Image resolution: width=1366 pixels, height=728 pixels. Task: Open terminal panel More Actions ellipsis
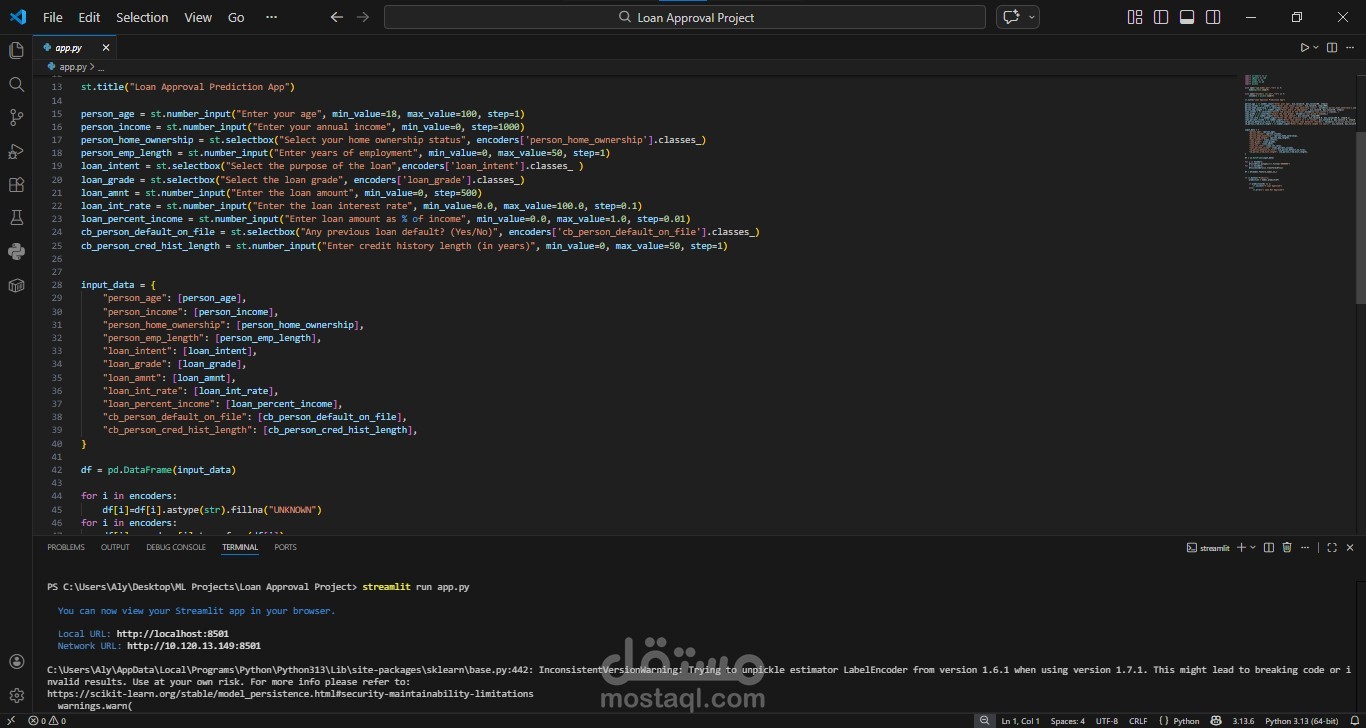1305,547
